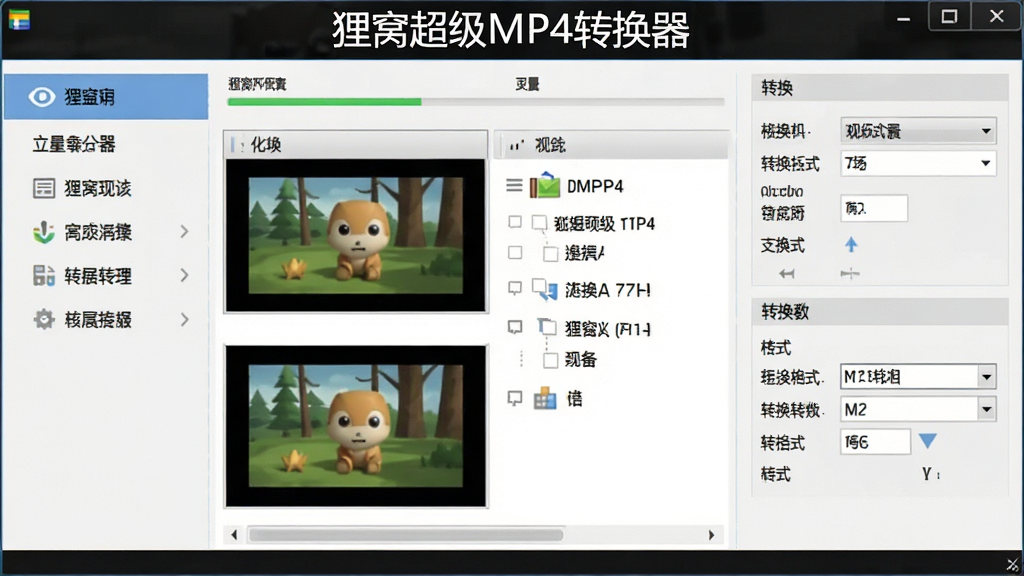
Task: Click the scrollbar left arrow
Action: [234, 535]
